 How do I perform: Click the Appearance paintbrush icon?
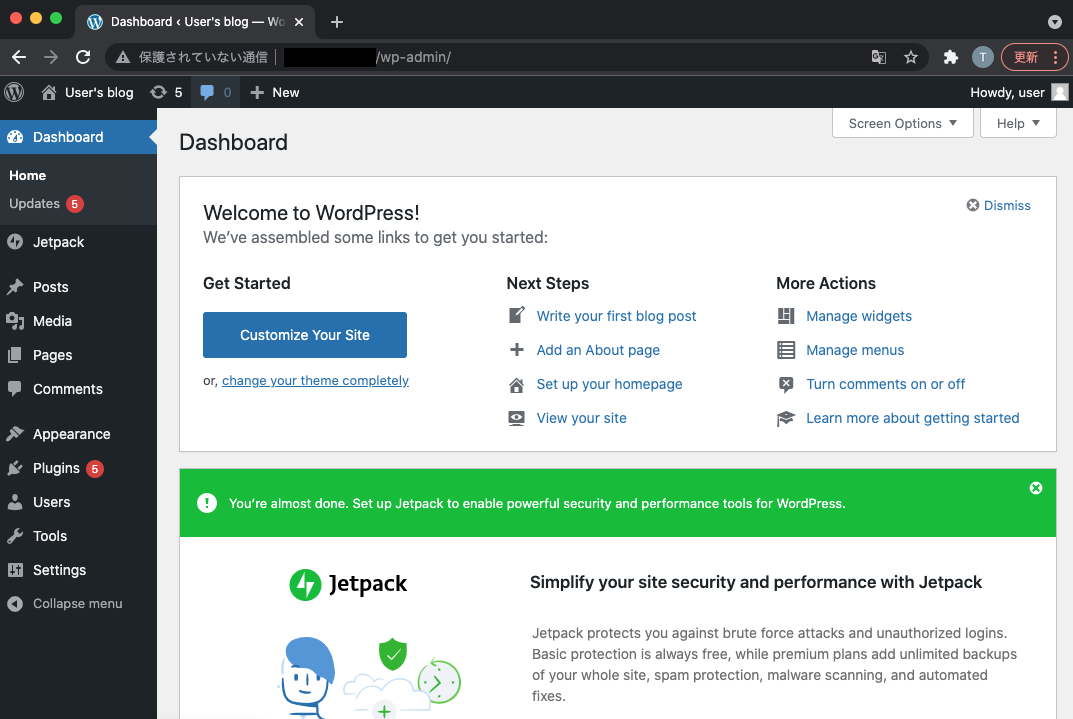click(15, 434)
